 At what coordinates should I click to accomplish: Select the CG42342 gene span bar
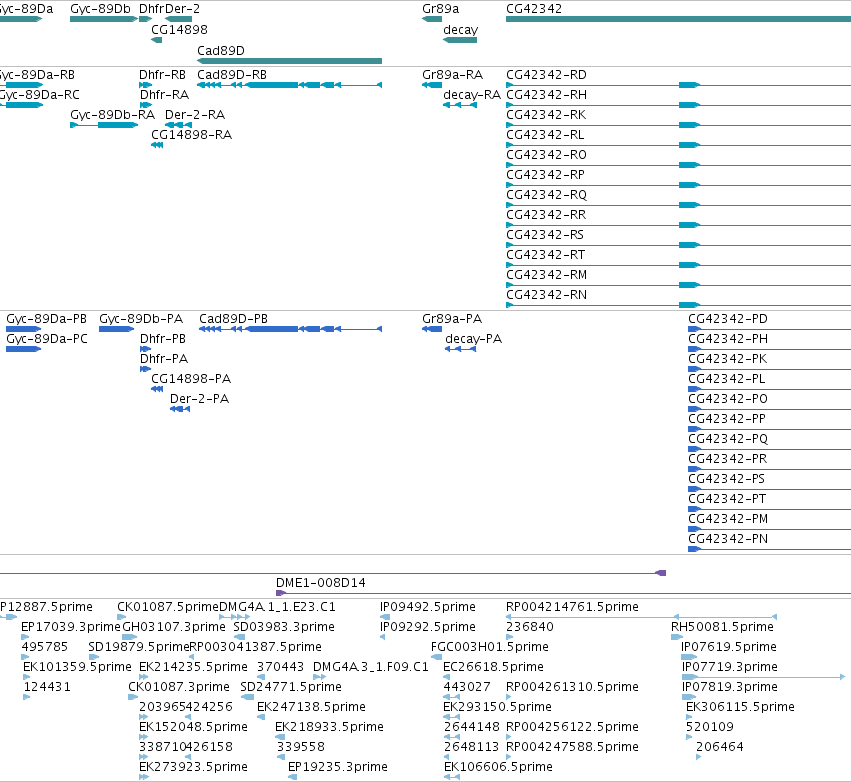(678, 19)
